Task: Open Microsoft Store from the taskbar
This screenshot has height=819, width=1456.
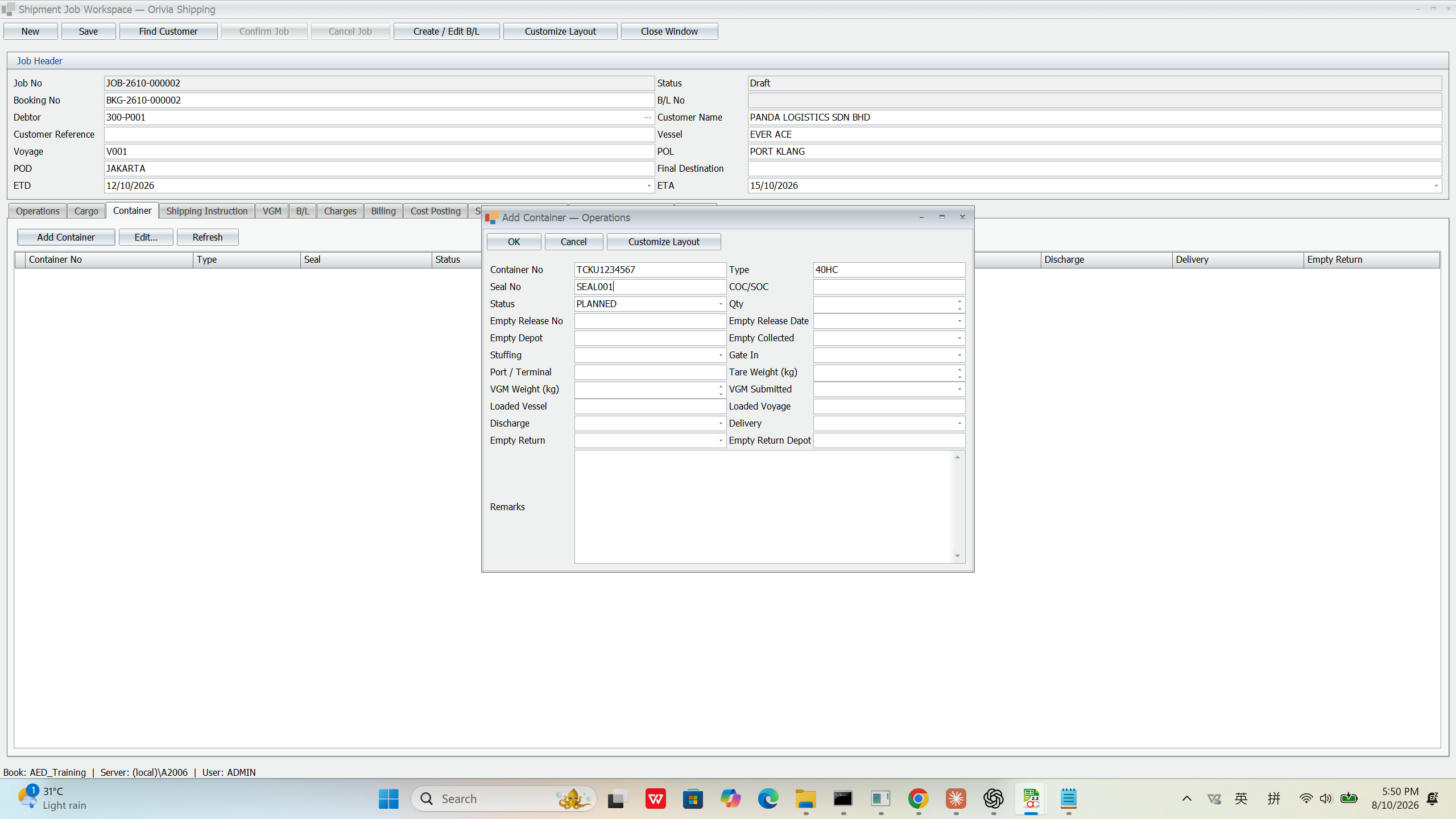Action: pyautogui.click(x=693, y=798)
